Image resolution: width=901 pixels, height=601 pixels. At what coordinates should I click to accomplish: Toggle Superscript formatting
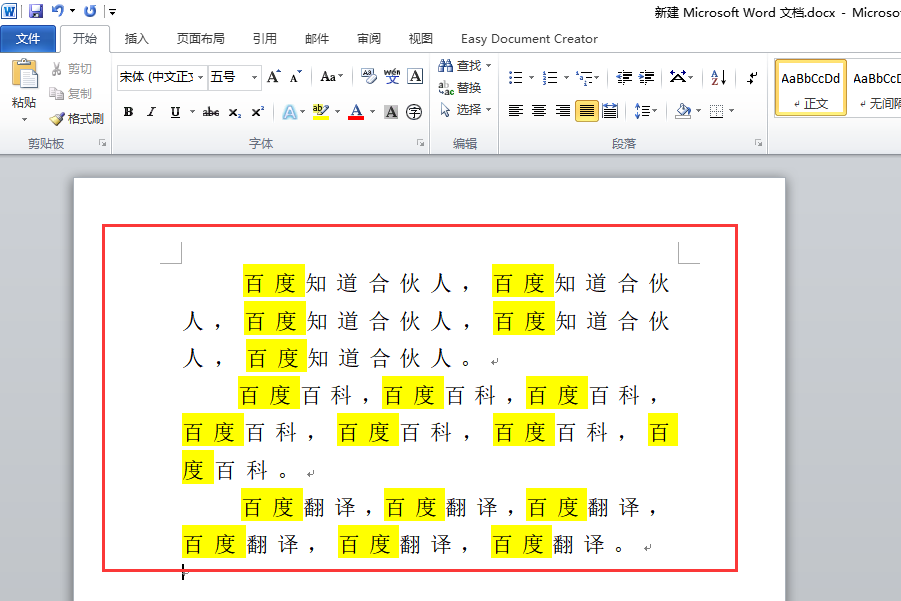tap(257, 112)
